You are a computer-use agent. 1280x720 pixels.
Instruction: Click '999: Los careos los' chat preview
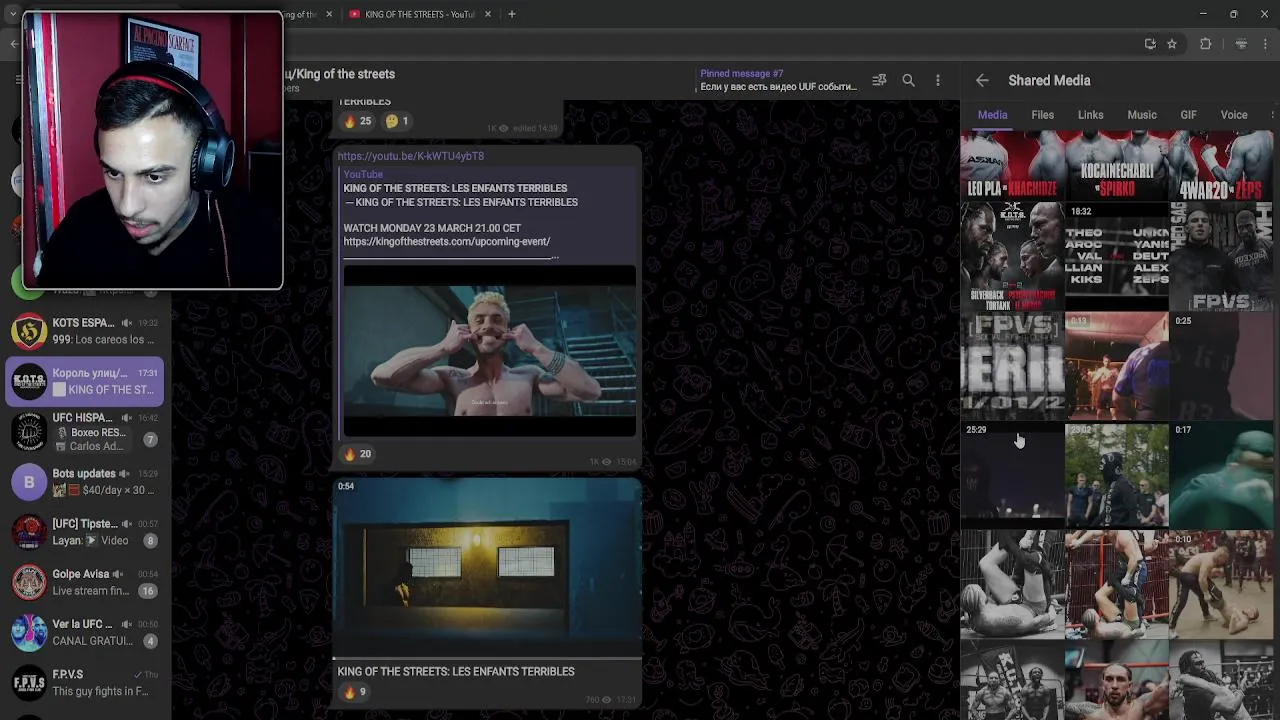(103, 340)
